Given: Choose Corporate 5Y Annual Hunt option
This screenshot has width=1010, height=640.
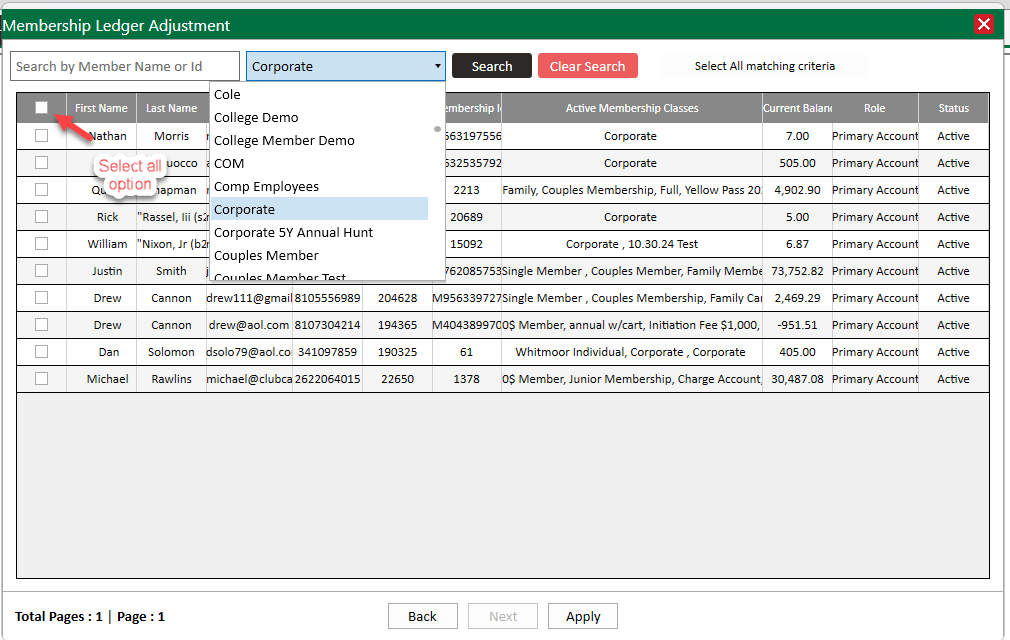Looking at the screenshot, I should (293, 233).
